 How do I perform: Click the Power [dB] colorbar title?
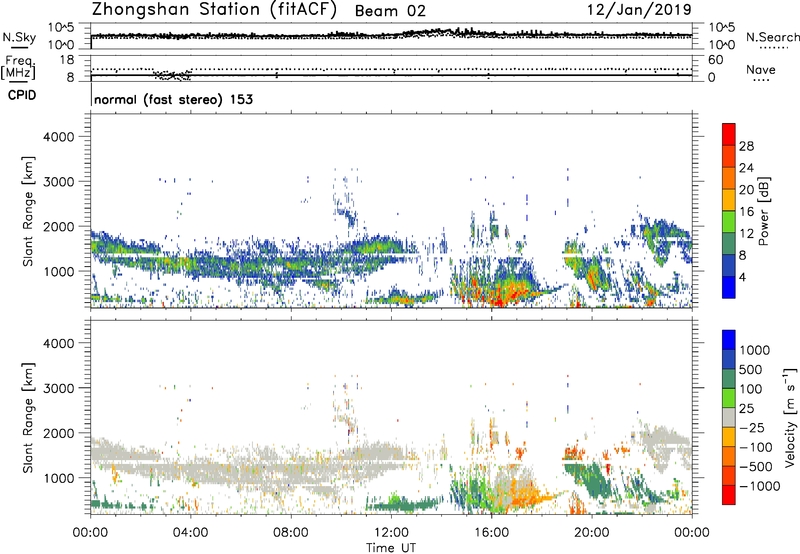[x=763, y=211]
